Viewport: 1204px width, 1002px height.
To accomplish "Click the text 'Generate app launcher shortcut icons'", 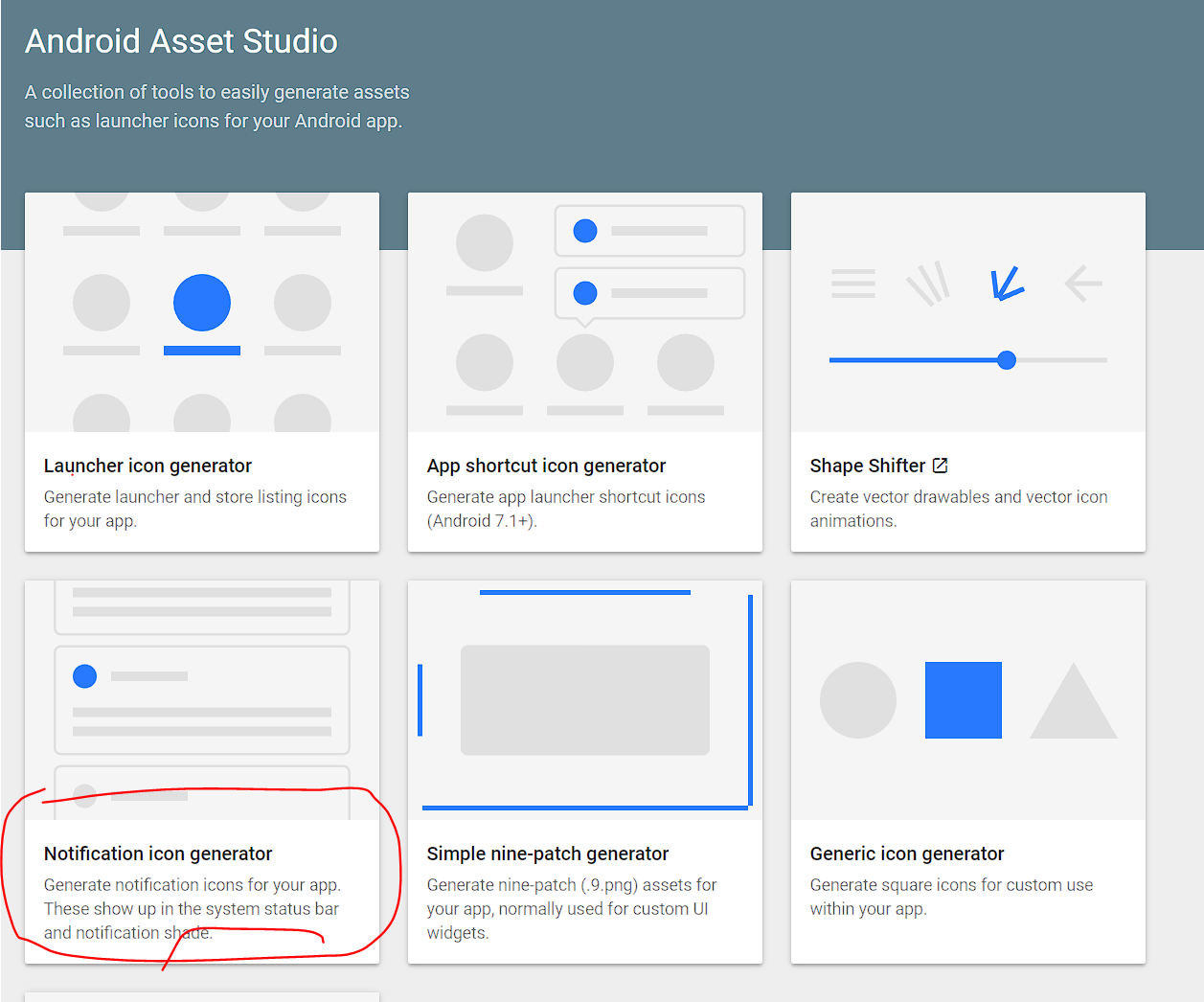I will click(x=566, y=497).
